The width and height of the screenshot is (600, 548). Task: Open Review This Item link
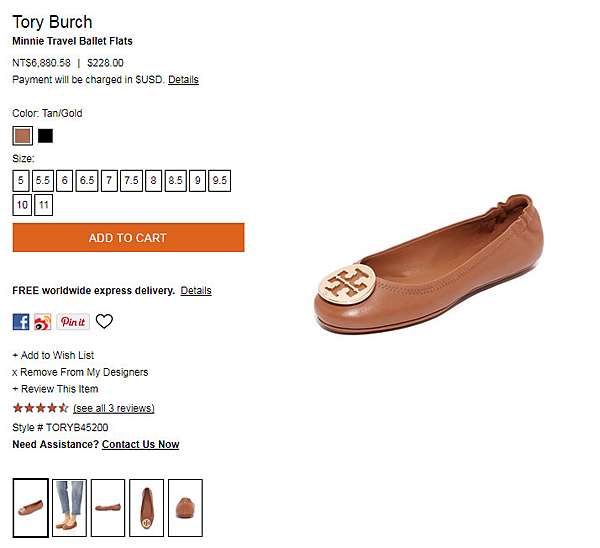click(x=58, y=389)
